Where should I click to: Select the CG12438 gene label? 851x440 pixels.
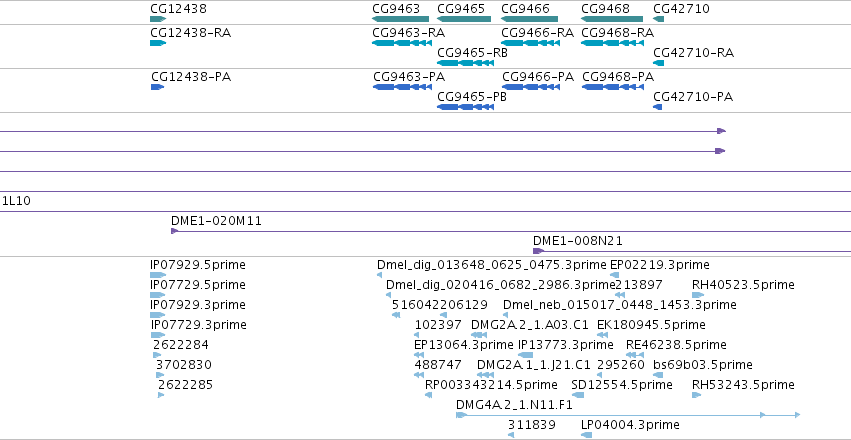coord(179,9)
